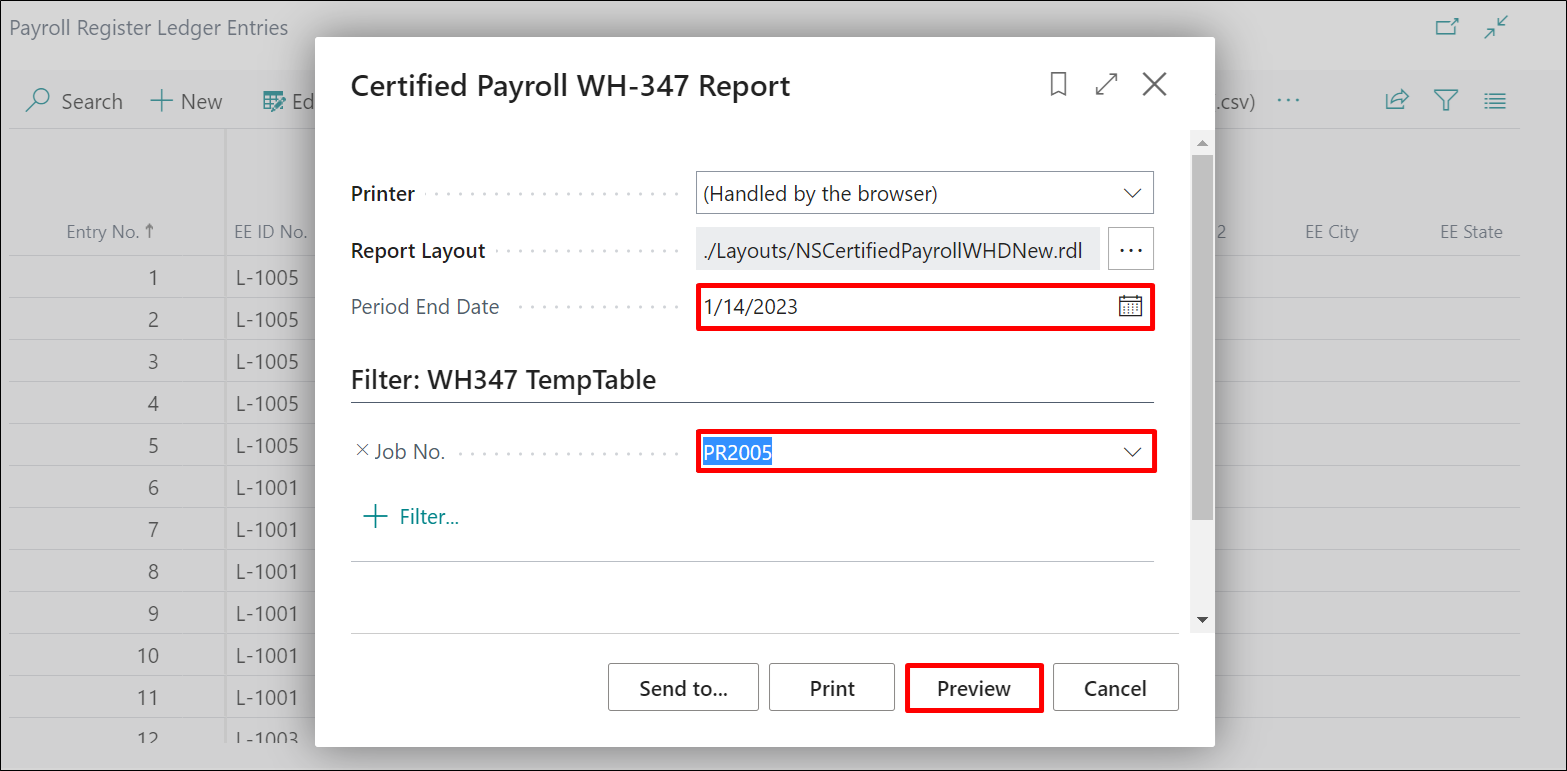Click the share icon in the page toolbar
This screenshot has width=1567, height=771.
pyautogui.click(x=1396, y=100)
